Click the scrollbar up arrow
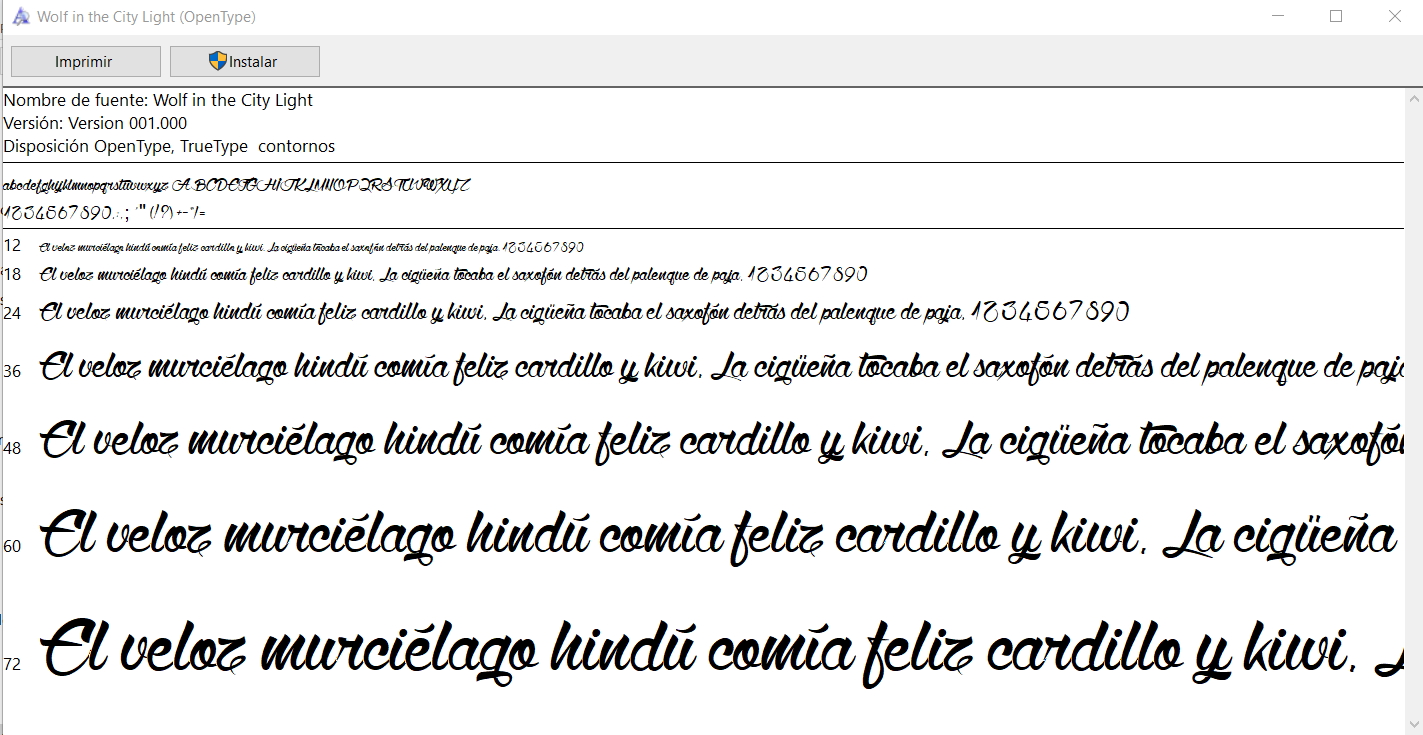The width and height of the screenshot is (1423, 735). (x=1413, y=96)
